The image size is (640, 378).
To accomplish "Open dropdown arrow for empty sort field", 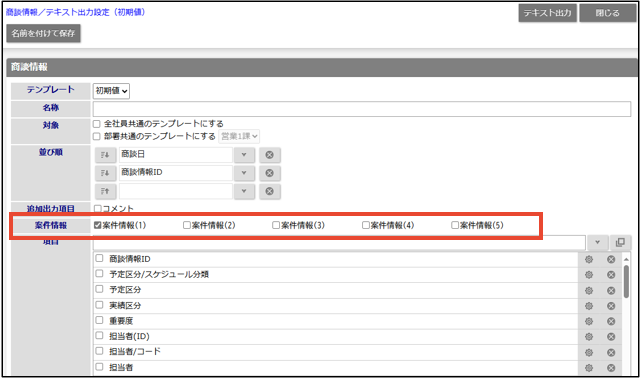I will [x=244, y=191].
